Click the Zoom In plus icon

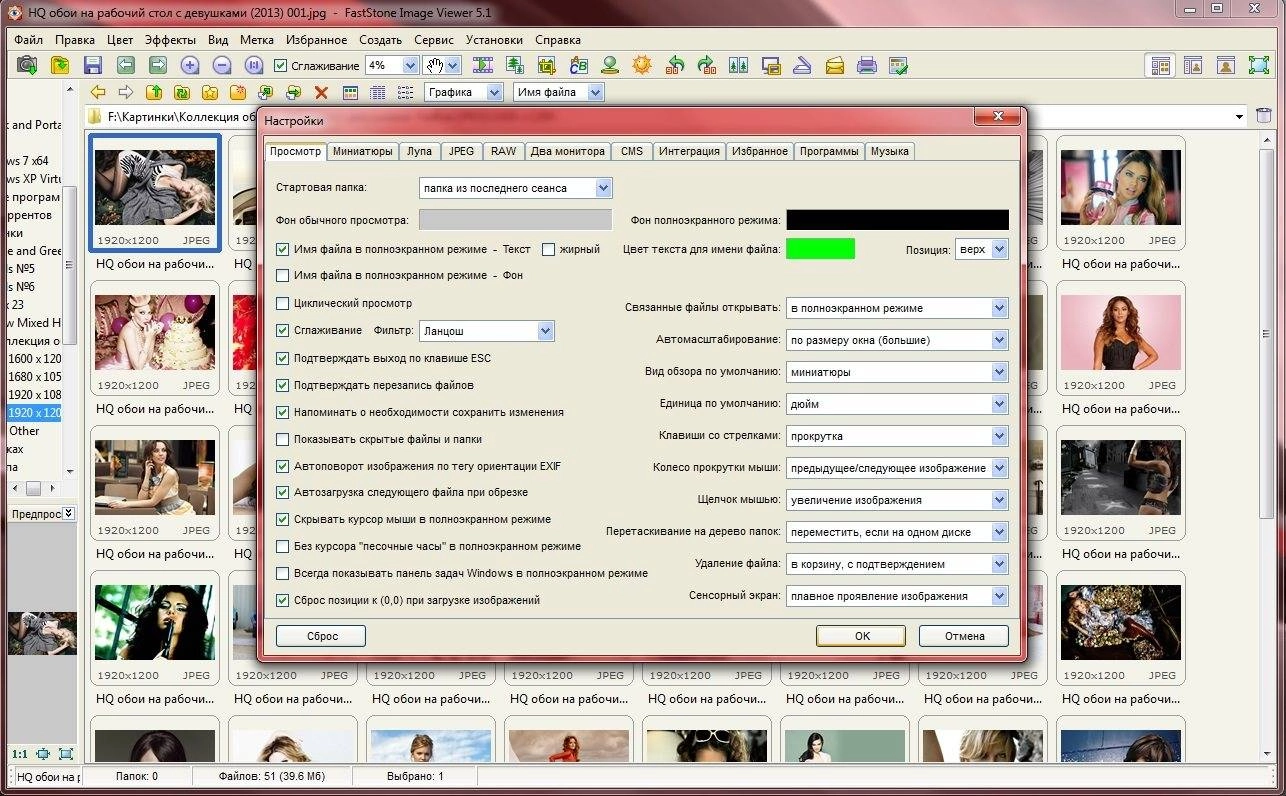tap(190, 65)
